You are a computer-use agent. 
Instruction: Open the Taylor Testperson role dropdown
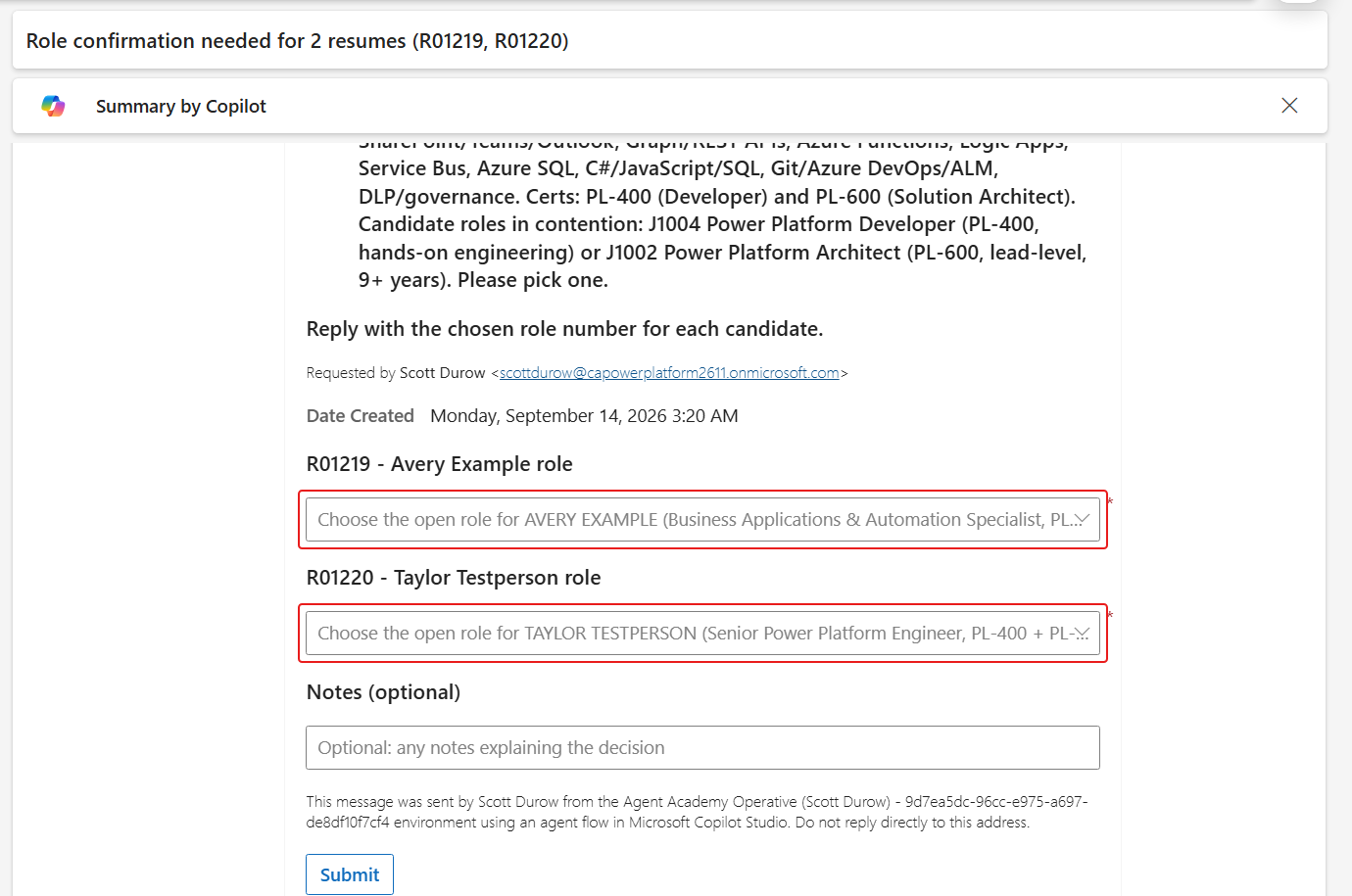702,634
